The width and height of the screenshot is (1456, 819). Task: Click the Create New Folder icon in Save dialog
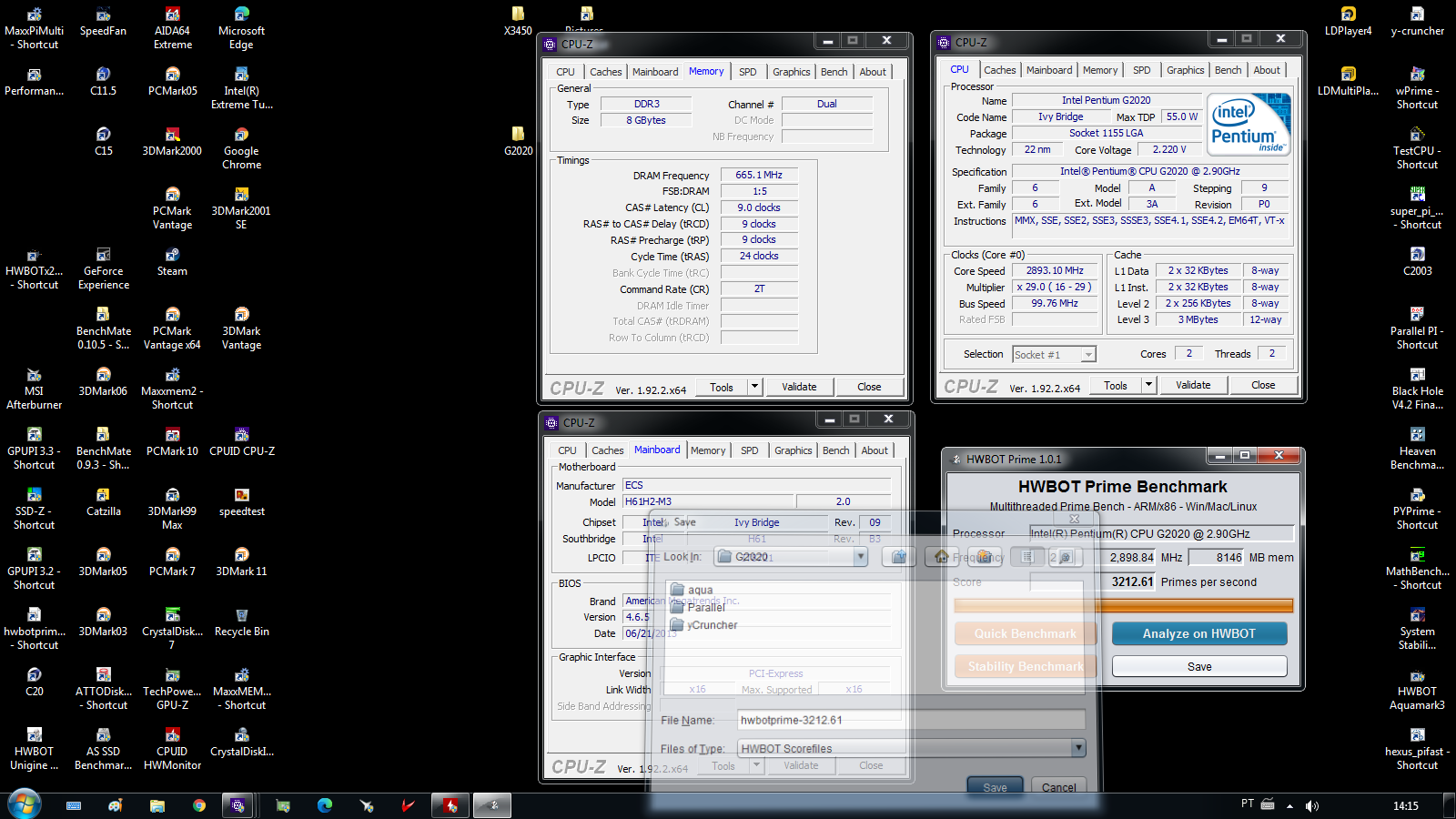pyautogui.click(x=986, y=557)
